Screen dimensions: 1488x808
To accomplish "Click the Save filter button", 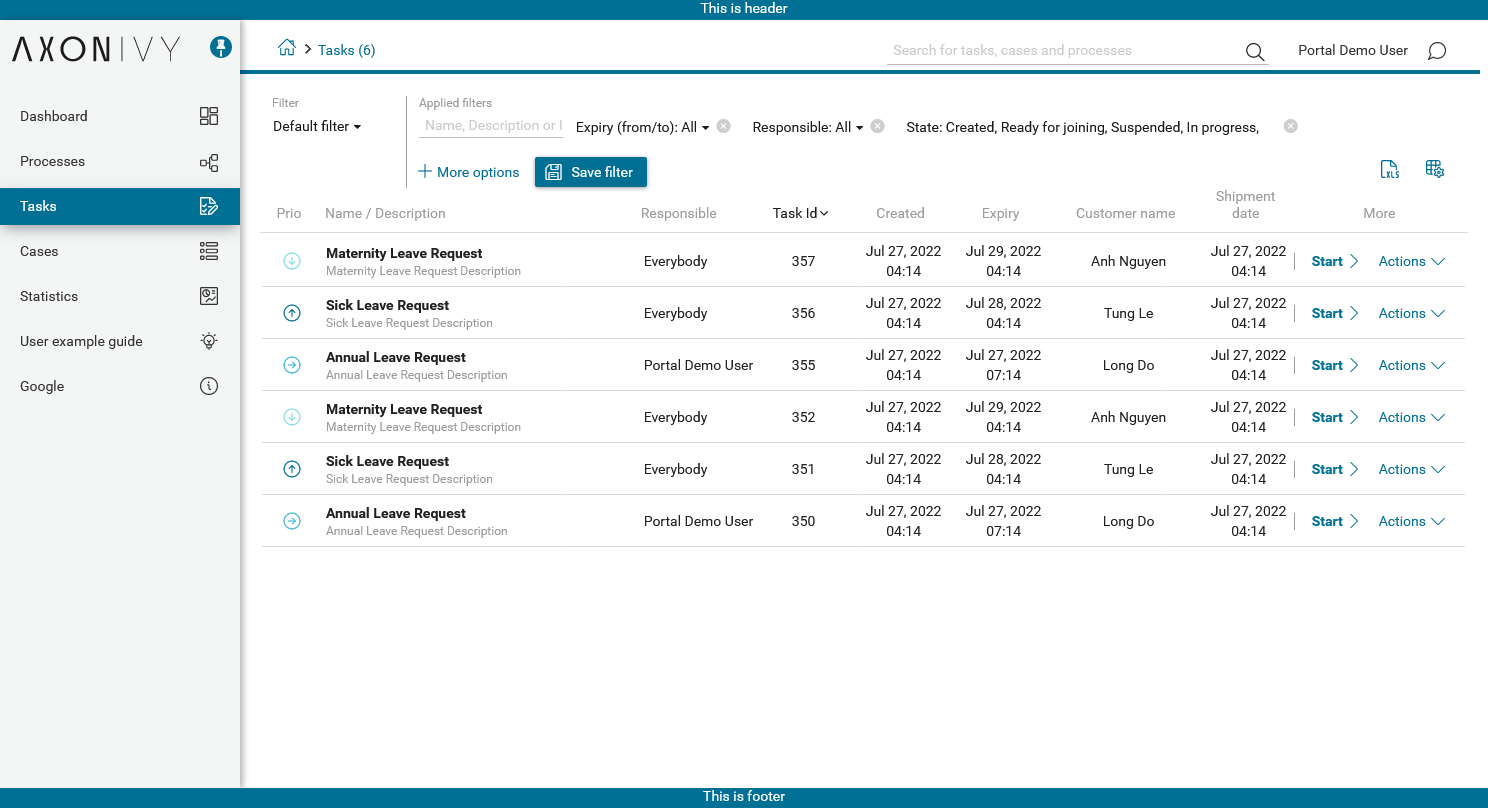I will [591, 172].
